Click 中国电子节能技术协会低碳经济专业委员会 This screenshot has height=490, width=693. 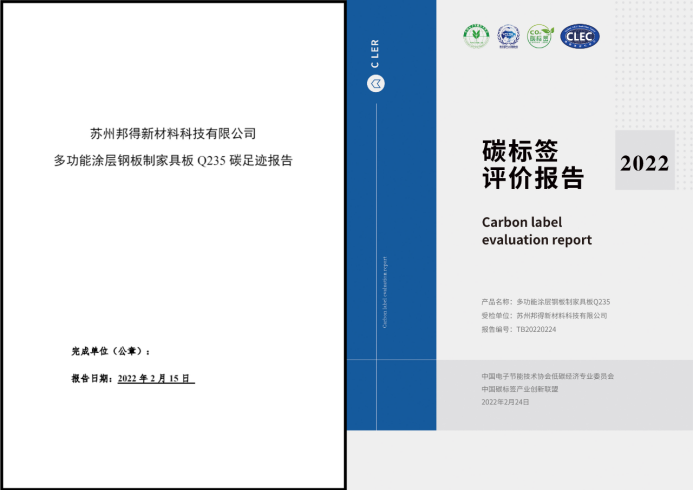(548, 376)
